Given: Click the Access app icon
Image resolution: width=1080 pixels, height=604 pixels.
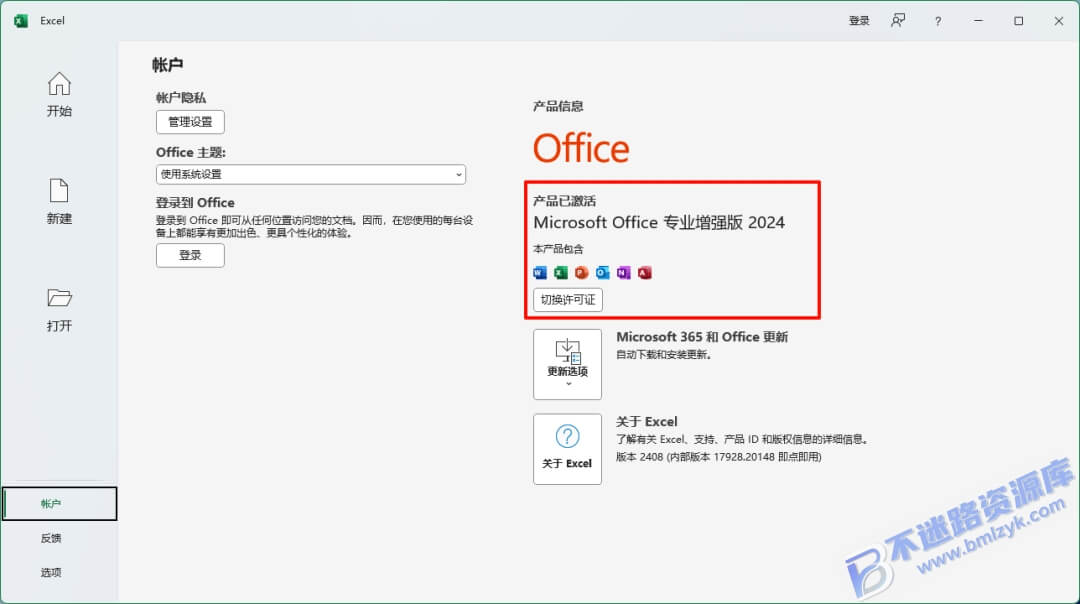Looking at the screenshot, I should pyautogui.click(x=645, y=273).
